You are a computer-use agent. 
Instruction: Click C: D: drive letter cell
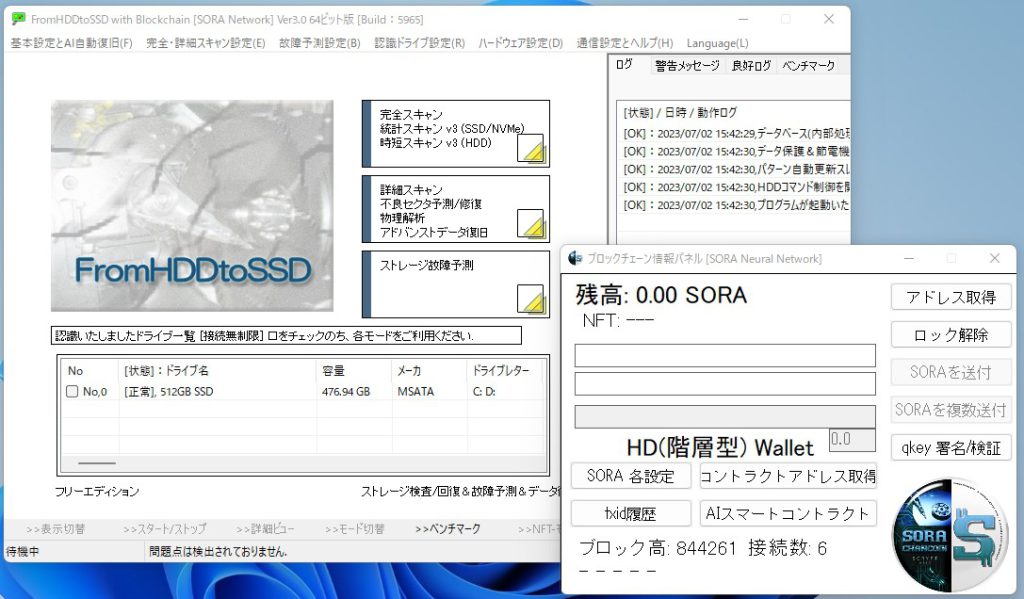tap(484, 391)
